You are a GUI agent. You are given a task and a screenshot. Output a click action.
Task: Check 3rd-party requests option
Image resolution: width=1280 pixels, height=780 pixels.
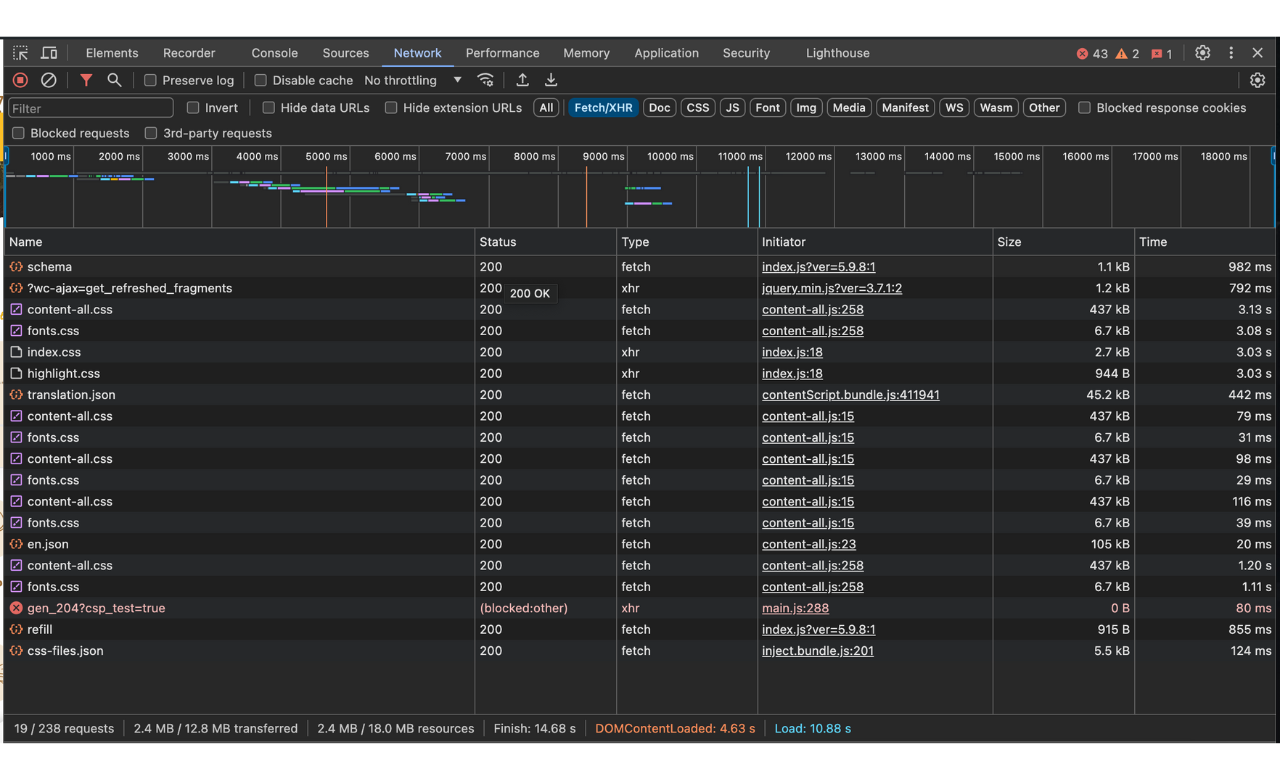point(151,133)
